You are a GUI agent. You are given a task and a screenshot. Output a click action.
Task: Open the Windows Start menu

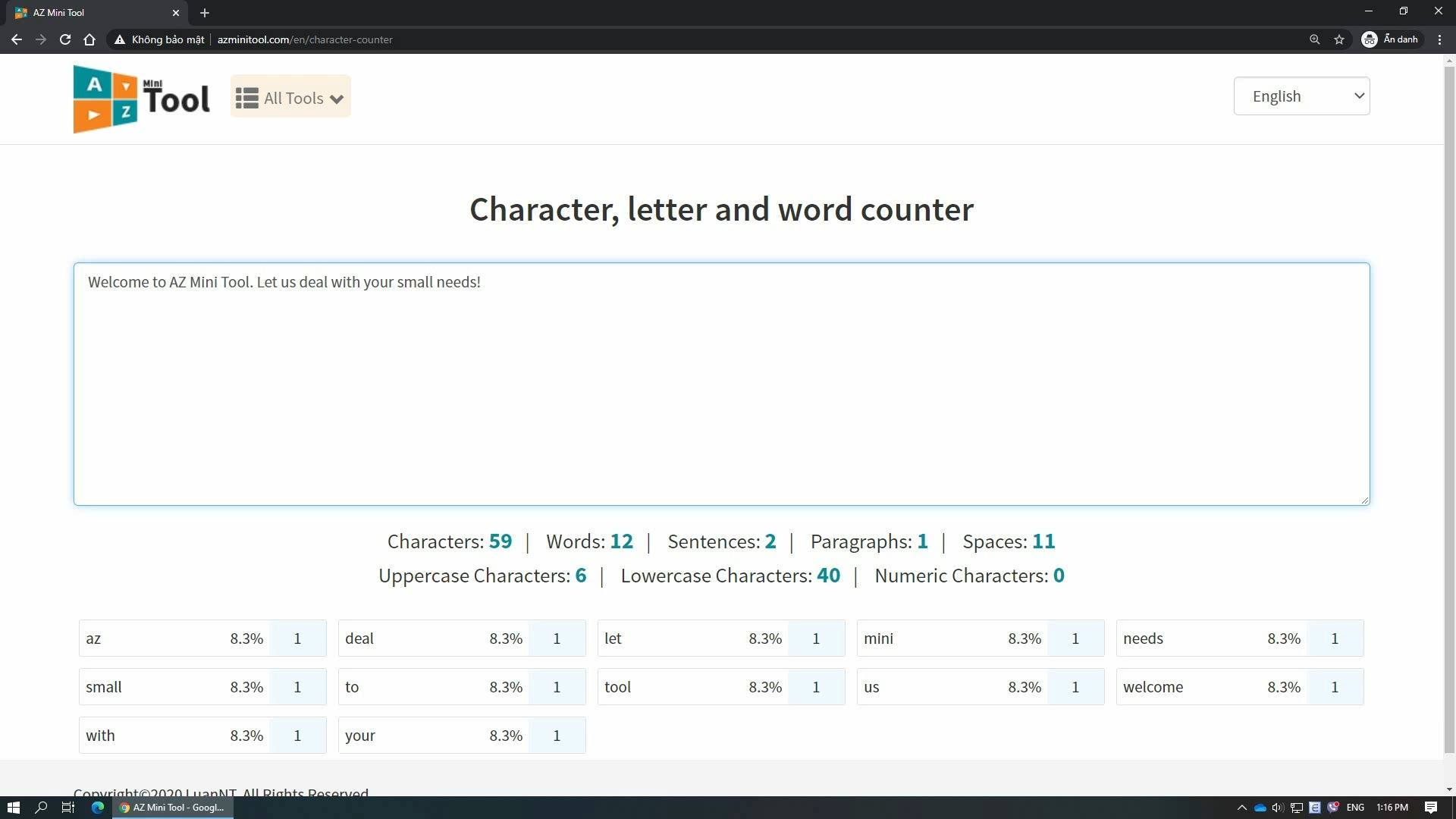click(x=13, y=808)
